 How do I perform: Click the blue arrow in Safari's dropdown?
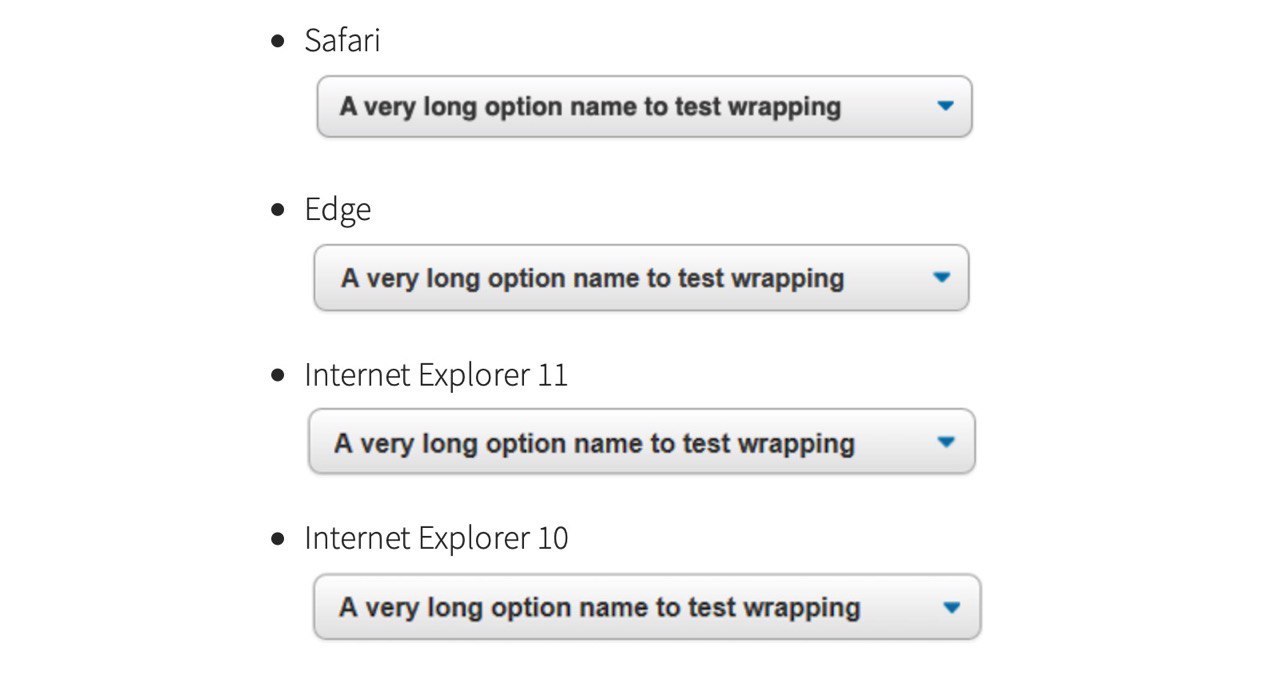click(946, 106)
